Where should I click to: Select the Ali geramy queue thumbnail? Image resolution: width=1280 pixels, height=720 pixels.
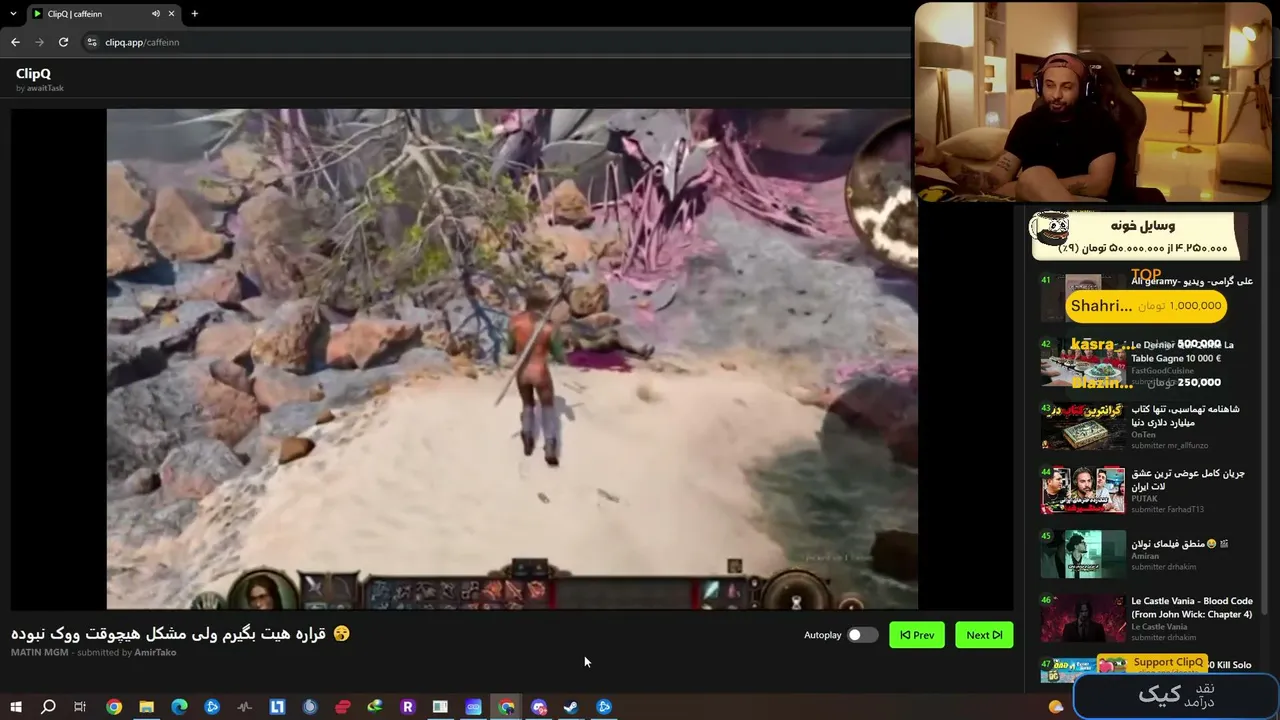(x=1083, y=297)
